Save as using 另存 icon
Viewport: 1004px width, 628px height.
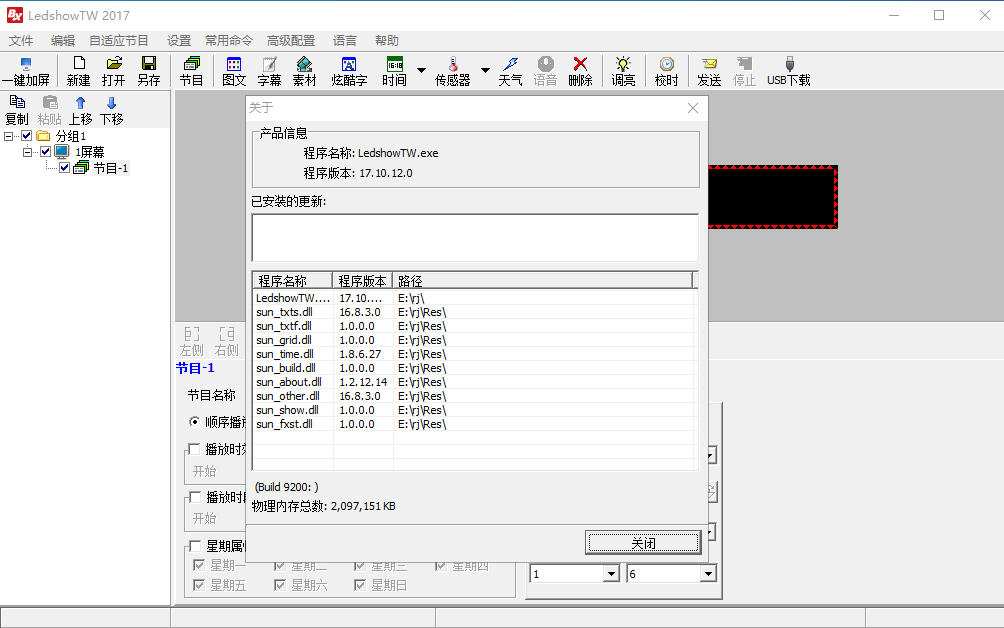149,71
